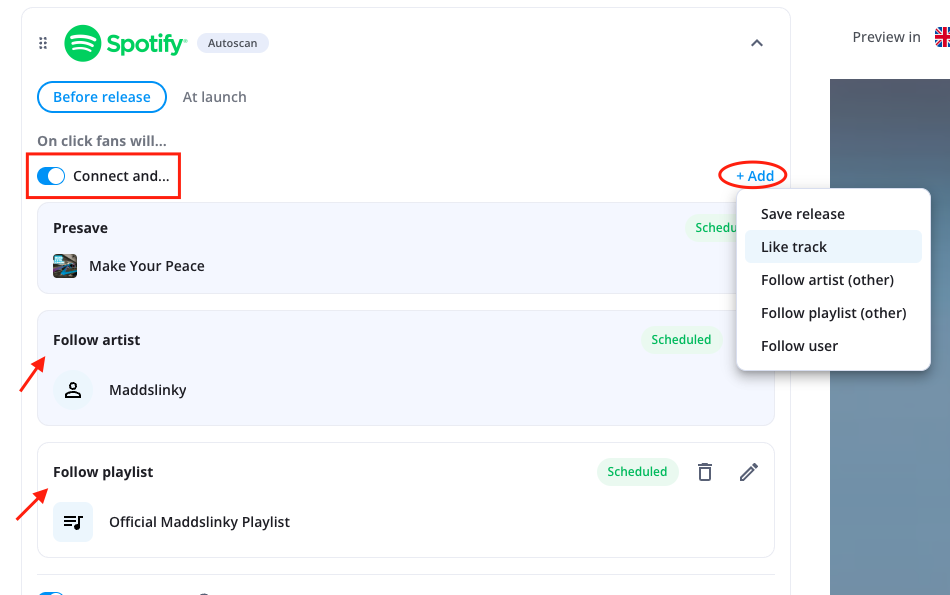The width and height of the screenshot is (950, 595).
Task: Switch to the At launch tab
Action: tap(214, 97)
